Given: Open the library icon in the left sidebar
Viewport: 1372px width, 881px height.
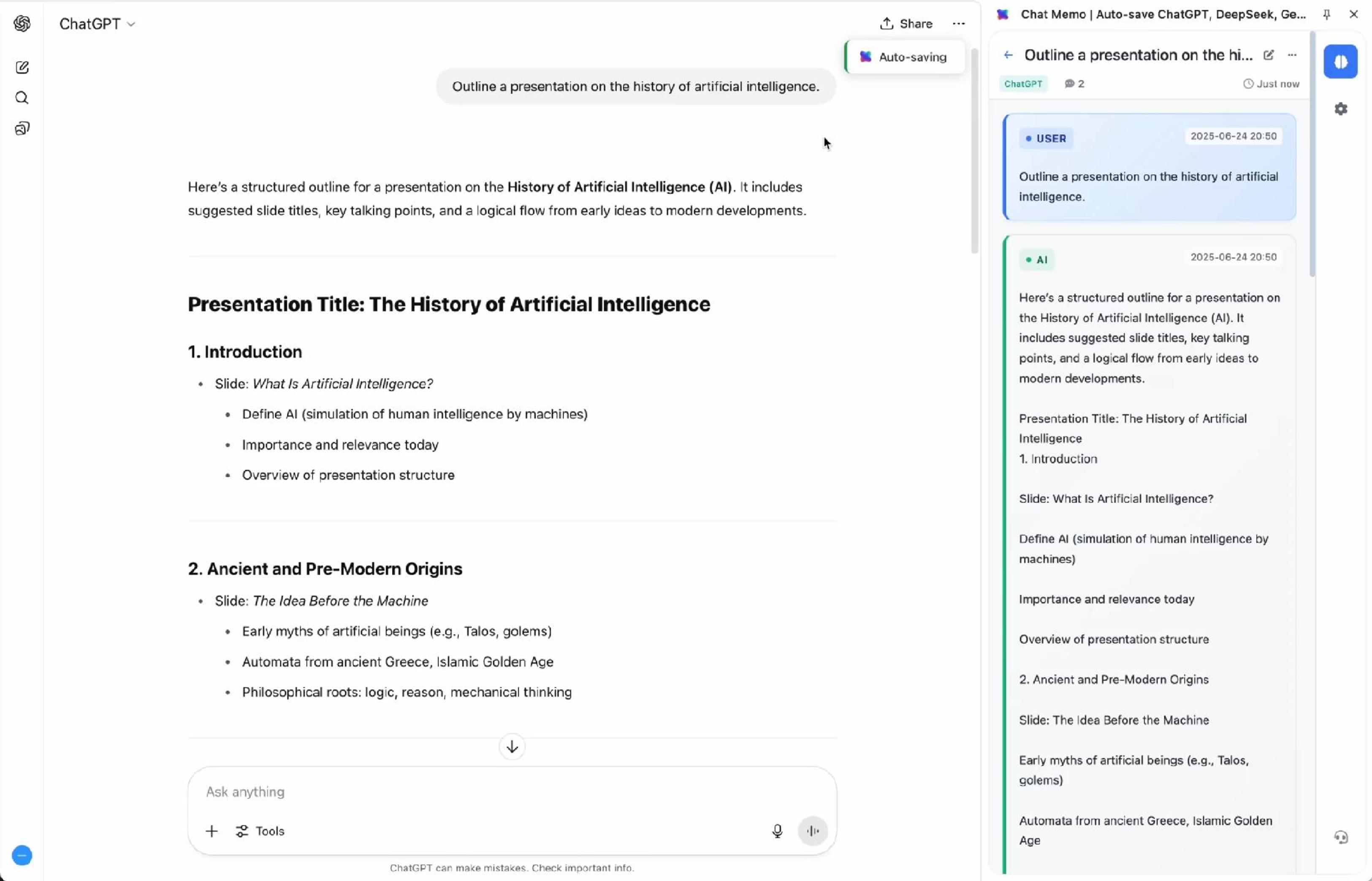Looking at the screenshot, I should point(22,128).
